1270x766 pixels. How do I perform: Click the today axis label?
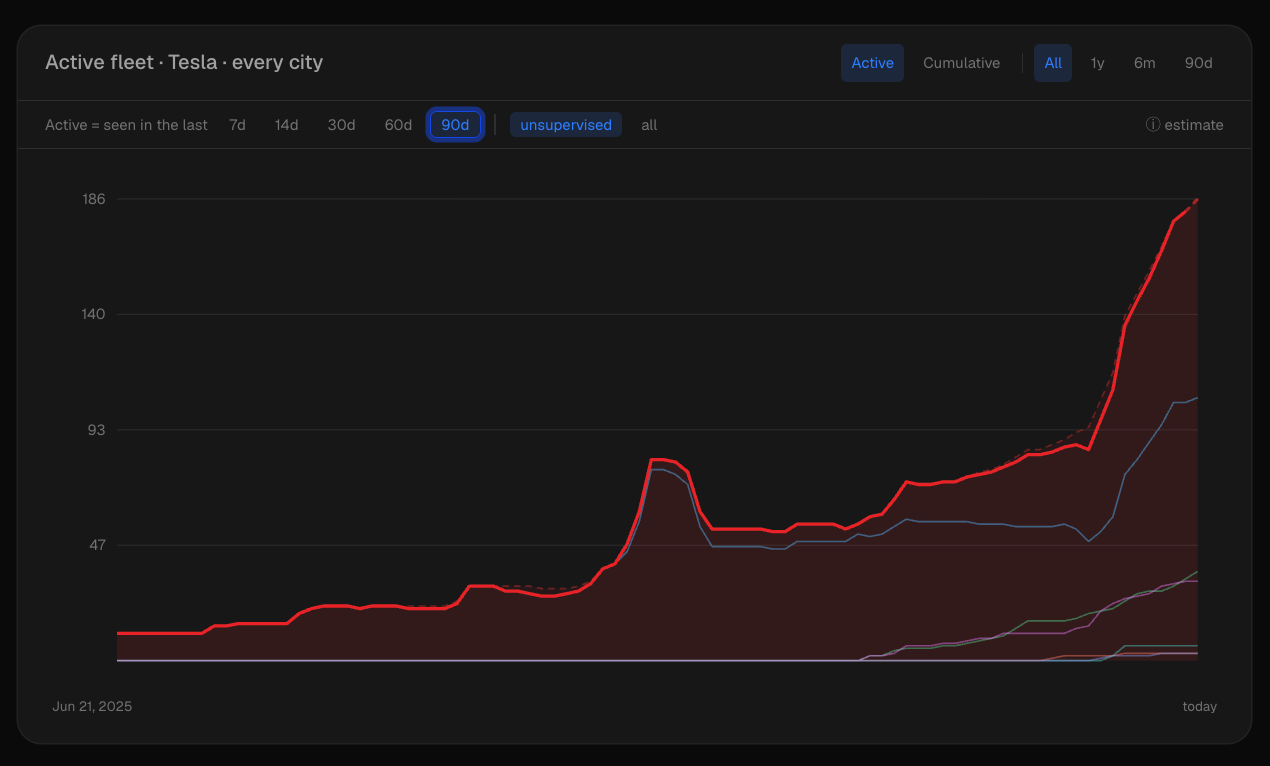click(1200, 706)
